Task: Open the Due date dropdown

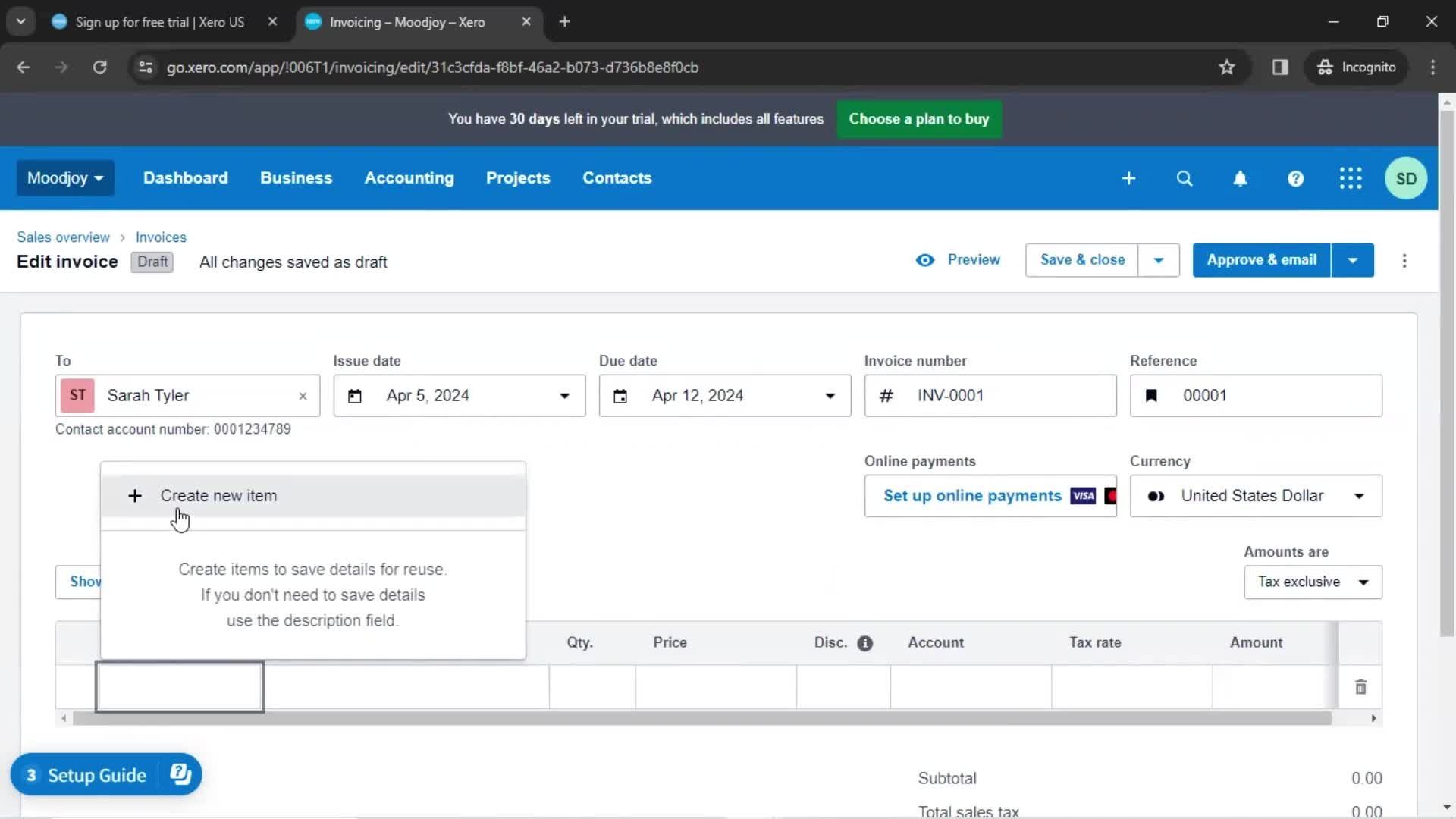Action: (x=830, y=396)
